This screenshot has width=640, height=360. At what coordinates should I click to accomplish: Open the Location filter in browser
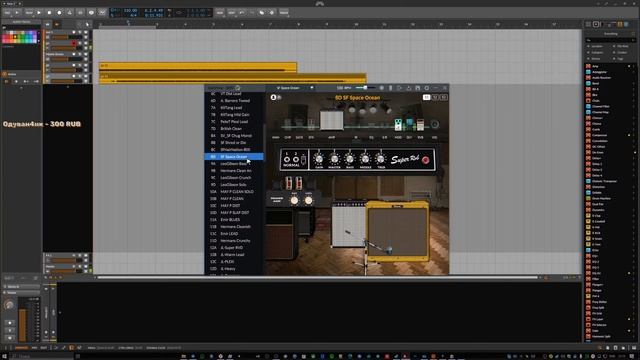pyautogui.click(x=597, y=46)
